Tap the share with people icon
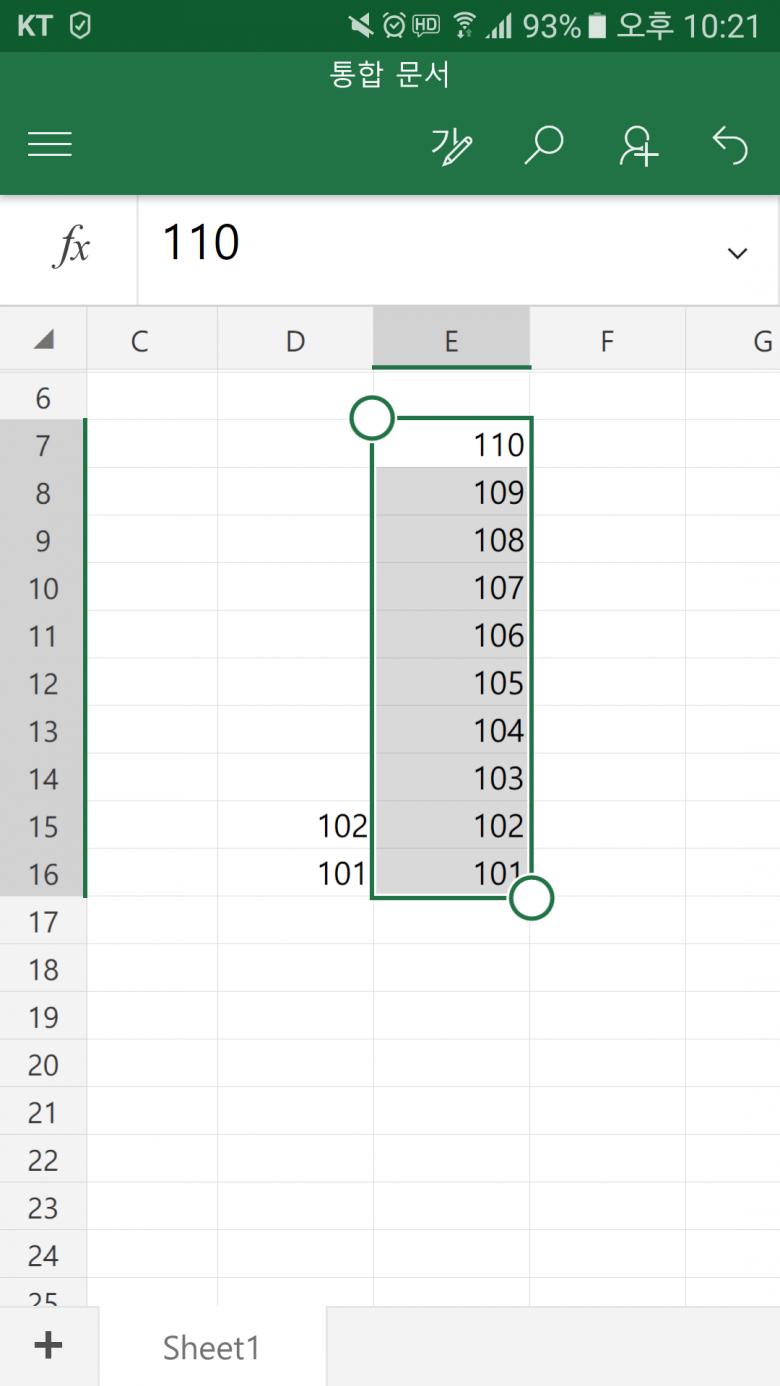Viewport: 780px width, 1386px height. pyautogui.click(x=638, y=146)
